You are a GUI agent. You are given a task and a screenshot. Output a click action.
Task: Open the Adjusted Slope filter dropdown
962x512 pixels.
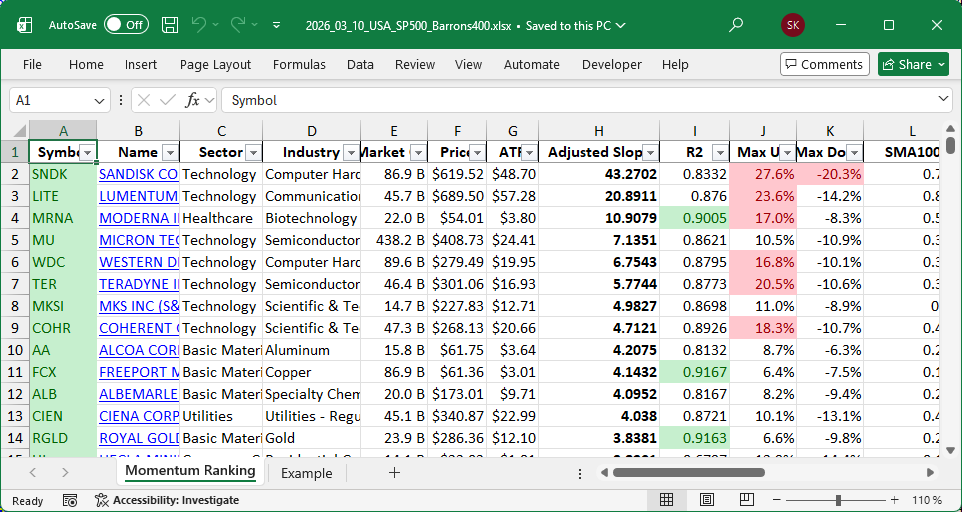click(650, 153)
